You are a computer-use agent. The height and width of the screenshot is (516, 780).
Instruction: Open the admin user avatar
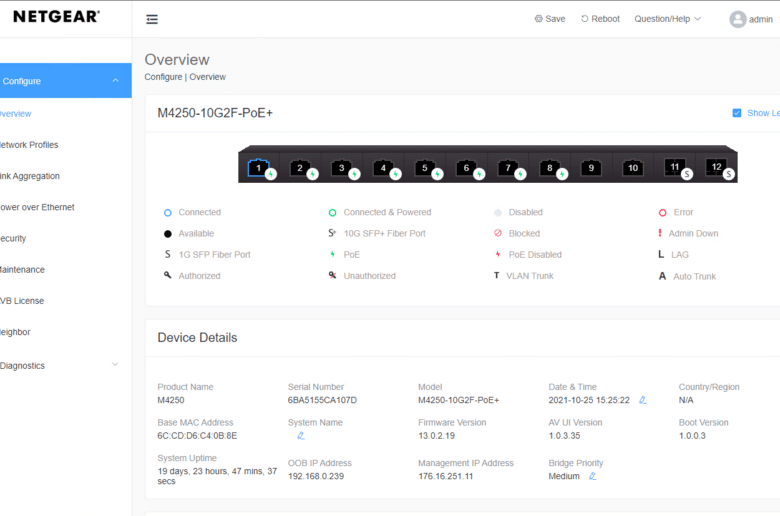point(738,19)
